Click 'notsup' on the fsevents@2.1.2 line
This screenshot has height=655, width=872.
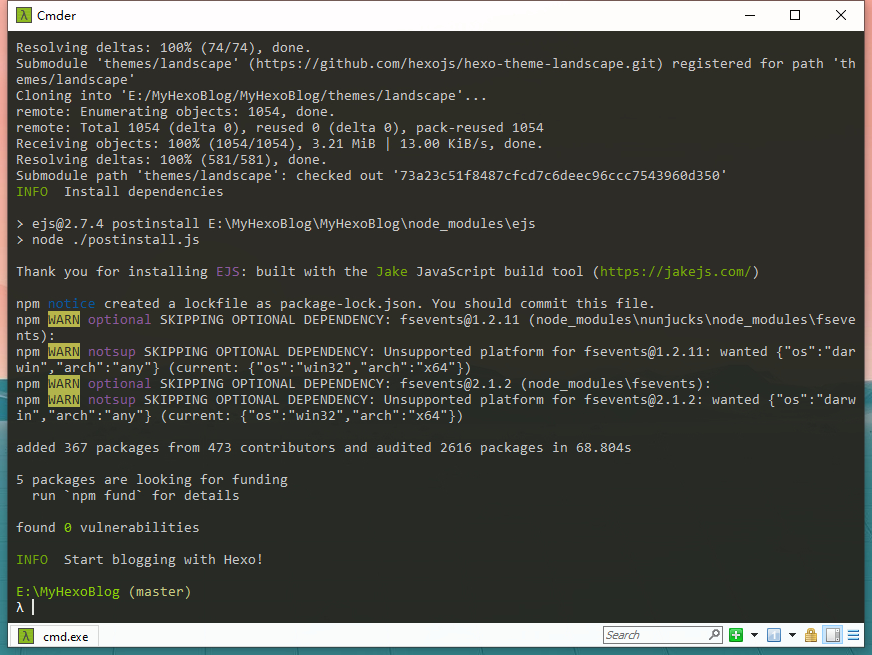tap(111, 400)
